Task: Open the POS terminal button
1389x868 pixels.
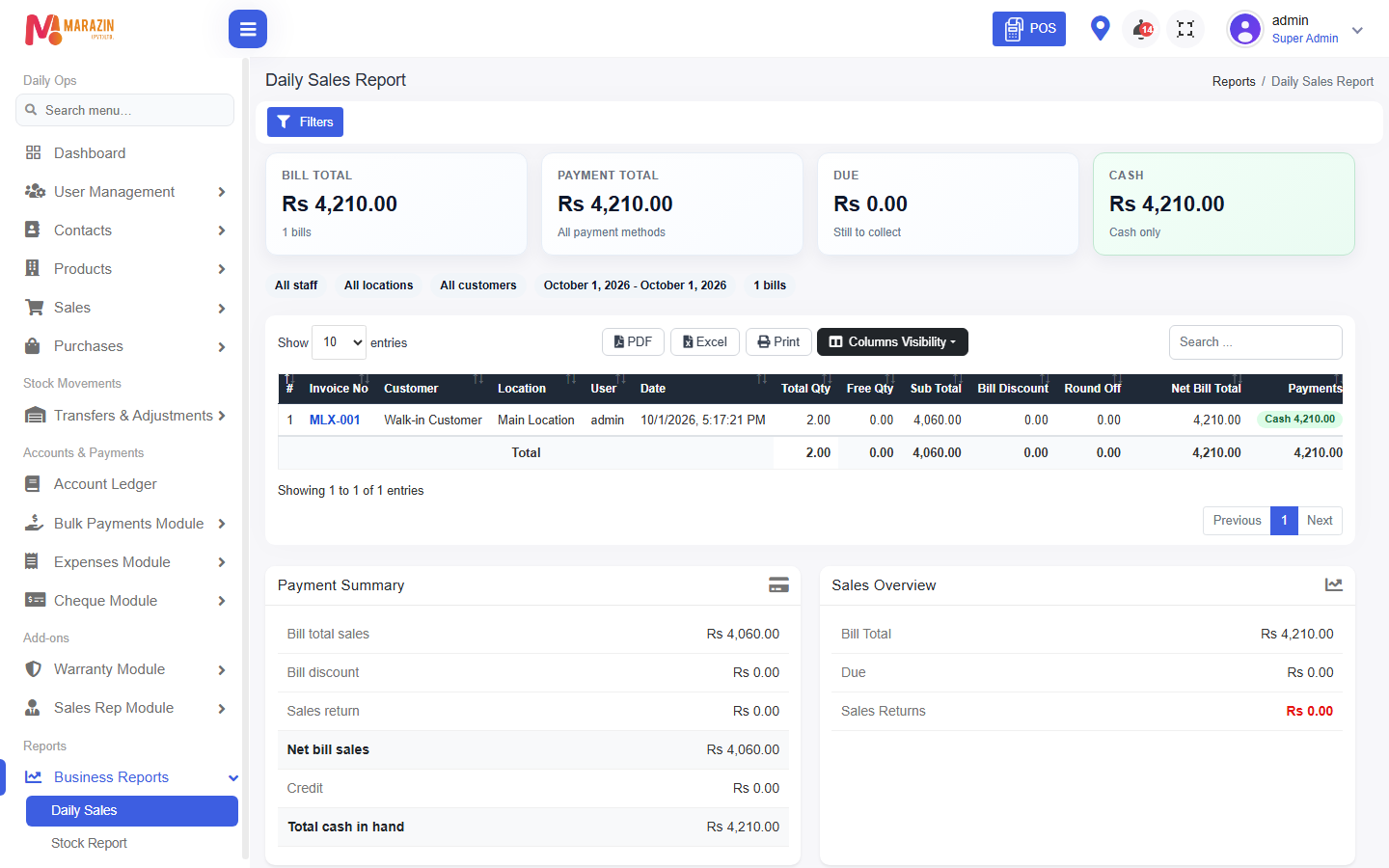Action: coord(1029,29)
